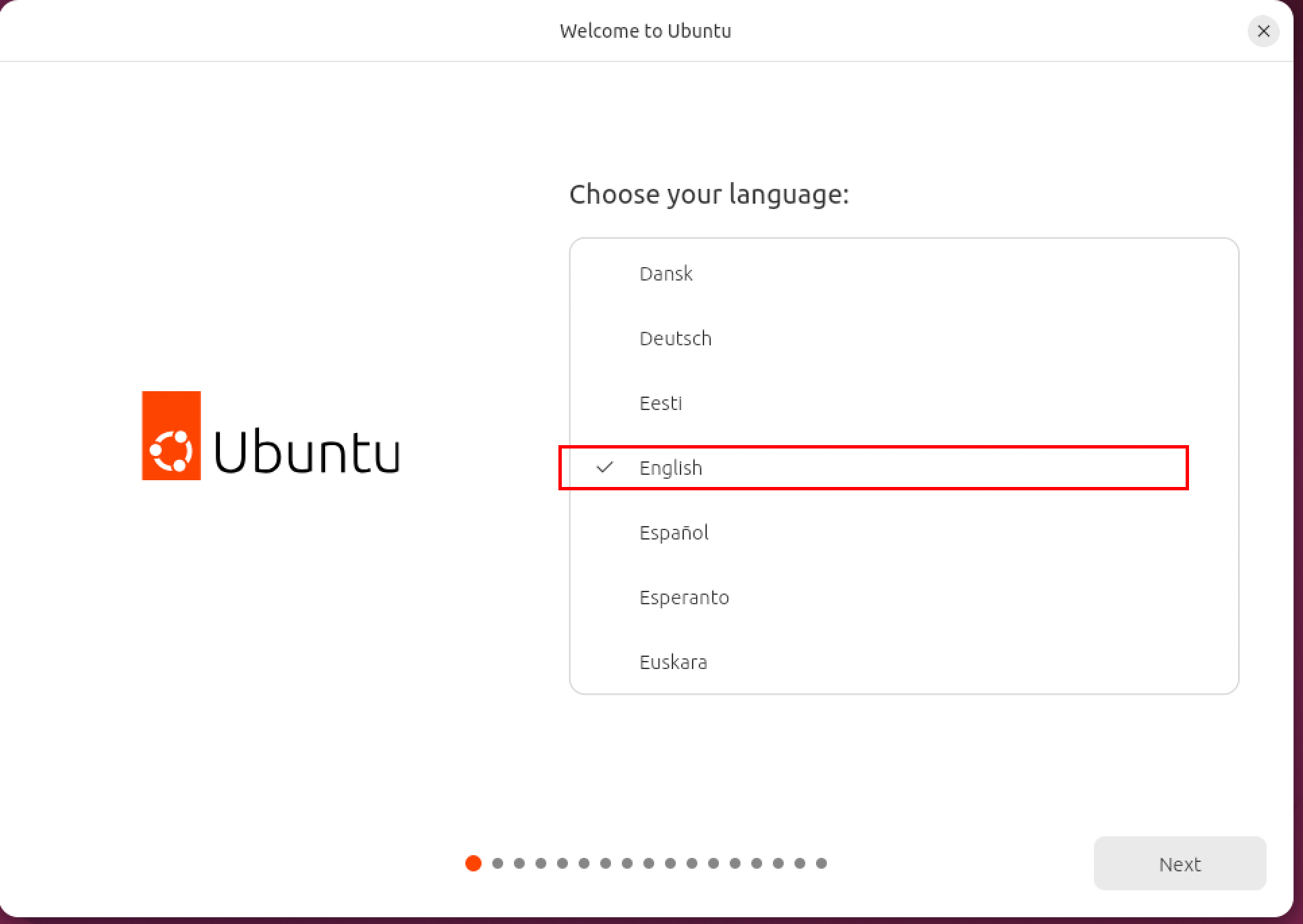Viewport: 1303px width, 924px height.
Task: Click the Welcome to Ubuntu title bar
Action: click(645, 31)
